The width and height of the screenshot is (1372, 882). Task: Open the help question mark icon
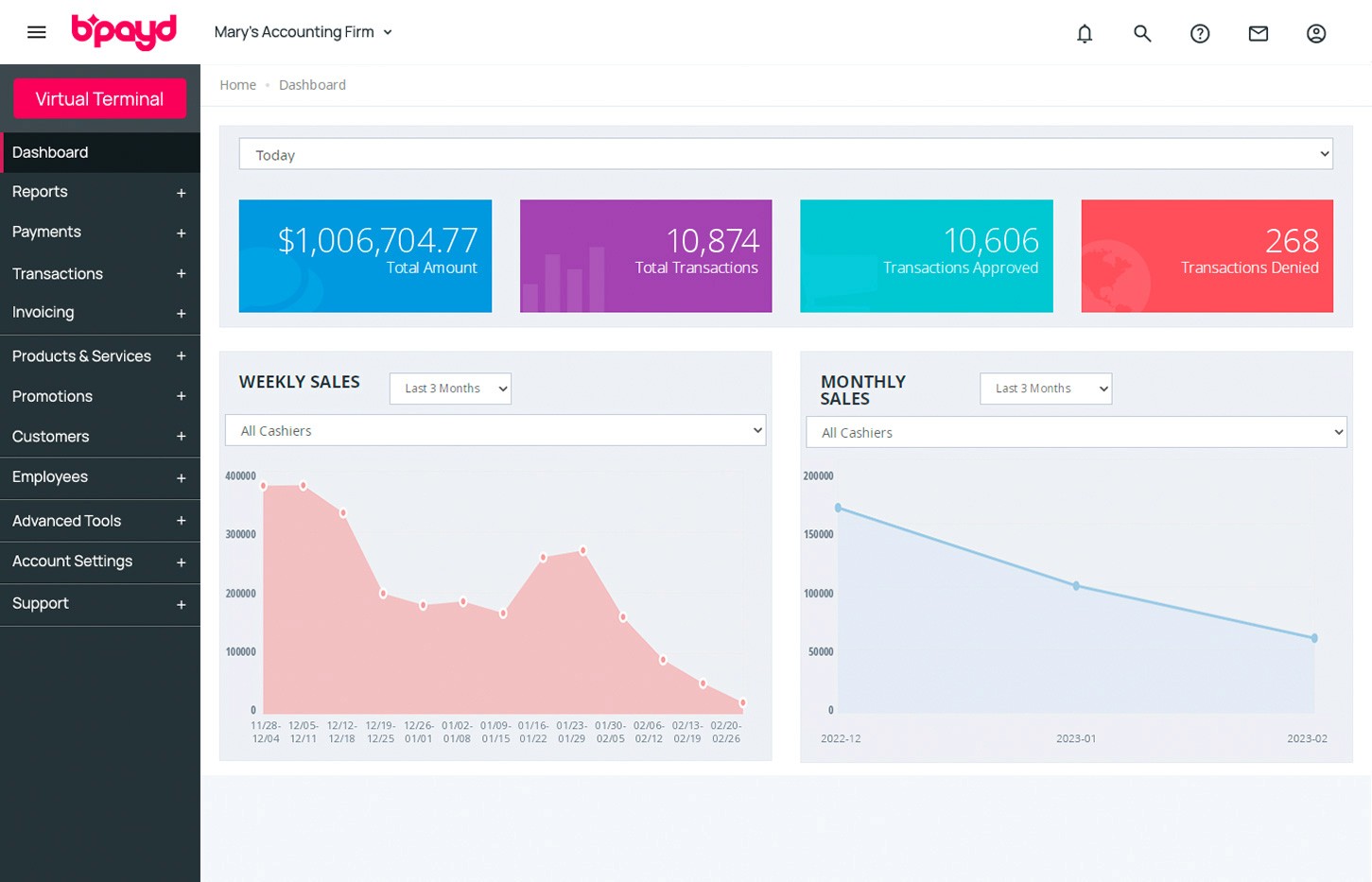[1200, 34]
